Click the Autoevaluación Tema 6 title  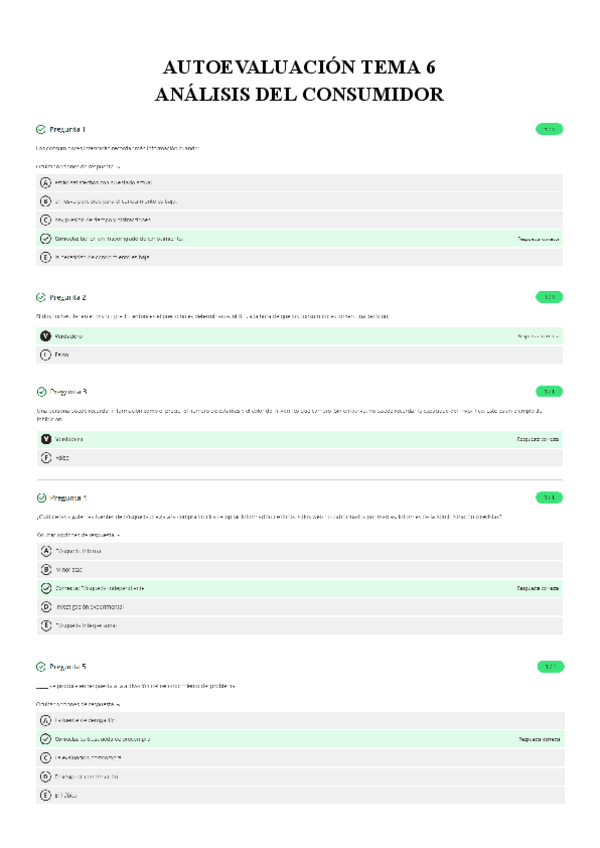click(299, 68)
